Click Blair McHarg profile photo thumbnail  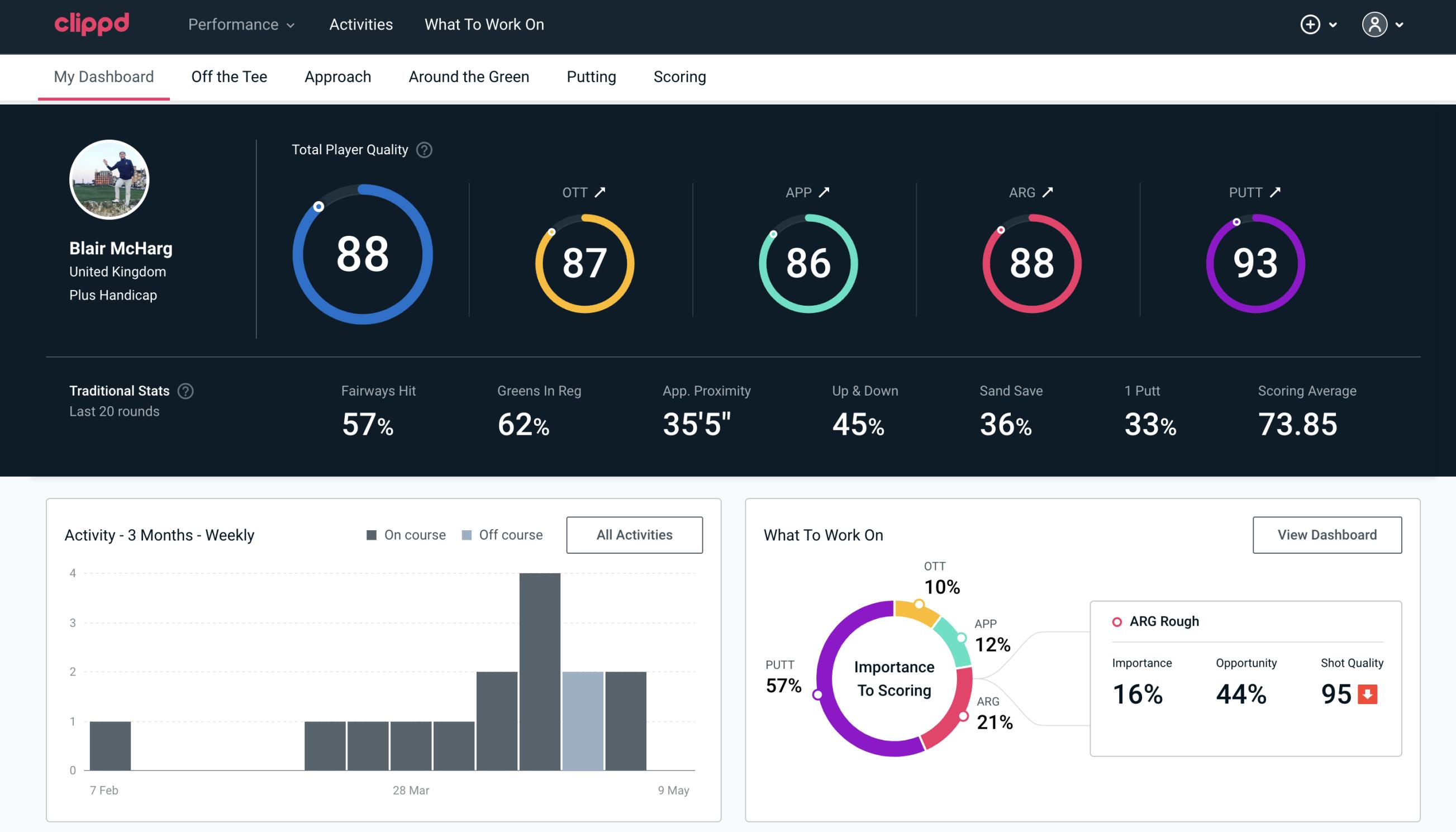pyautogui.click(x=110, y=179)
